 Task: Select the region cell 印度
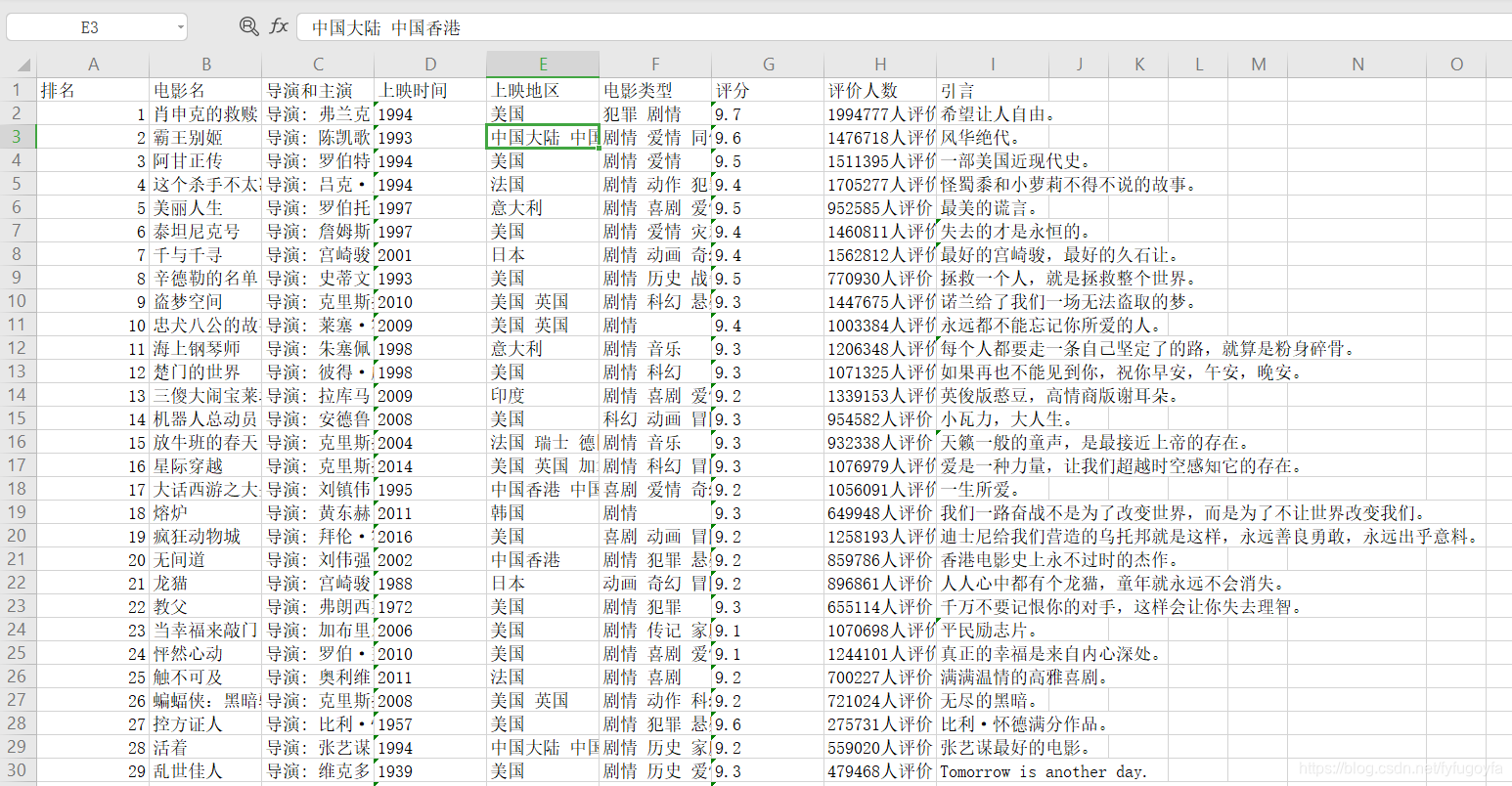pos(543,395)
